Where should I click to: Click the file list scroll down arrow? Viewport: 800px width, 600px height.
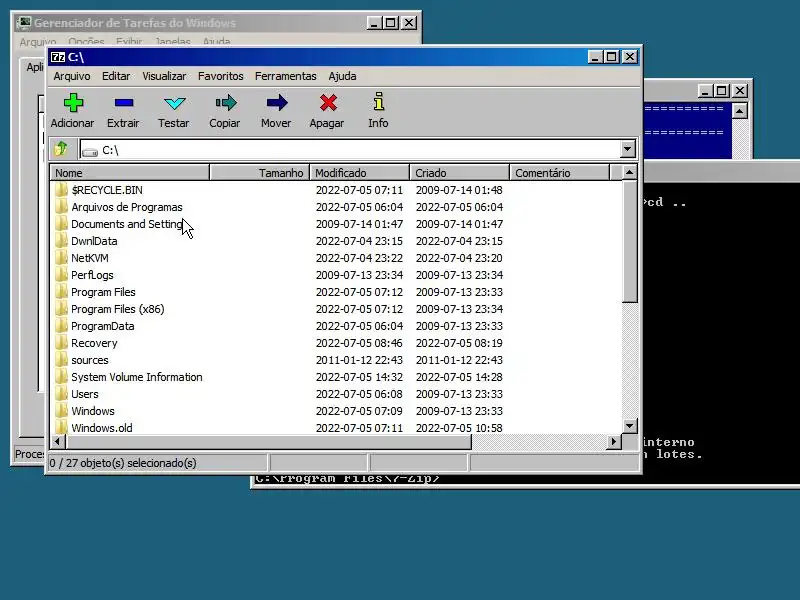630,426
